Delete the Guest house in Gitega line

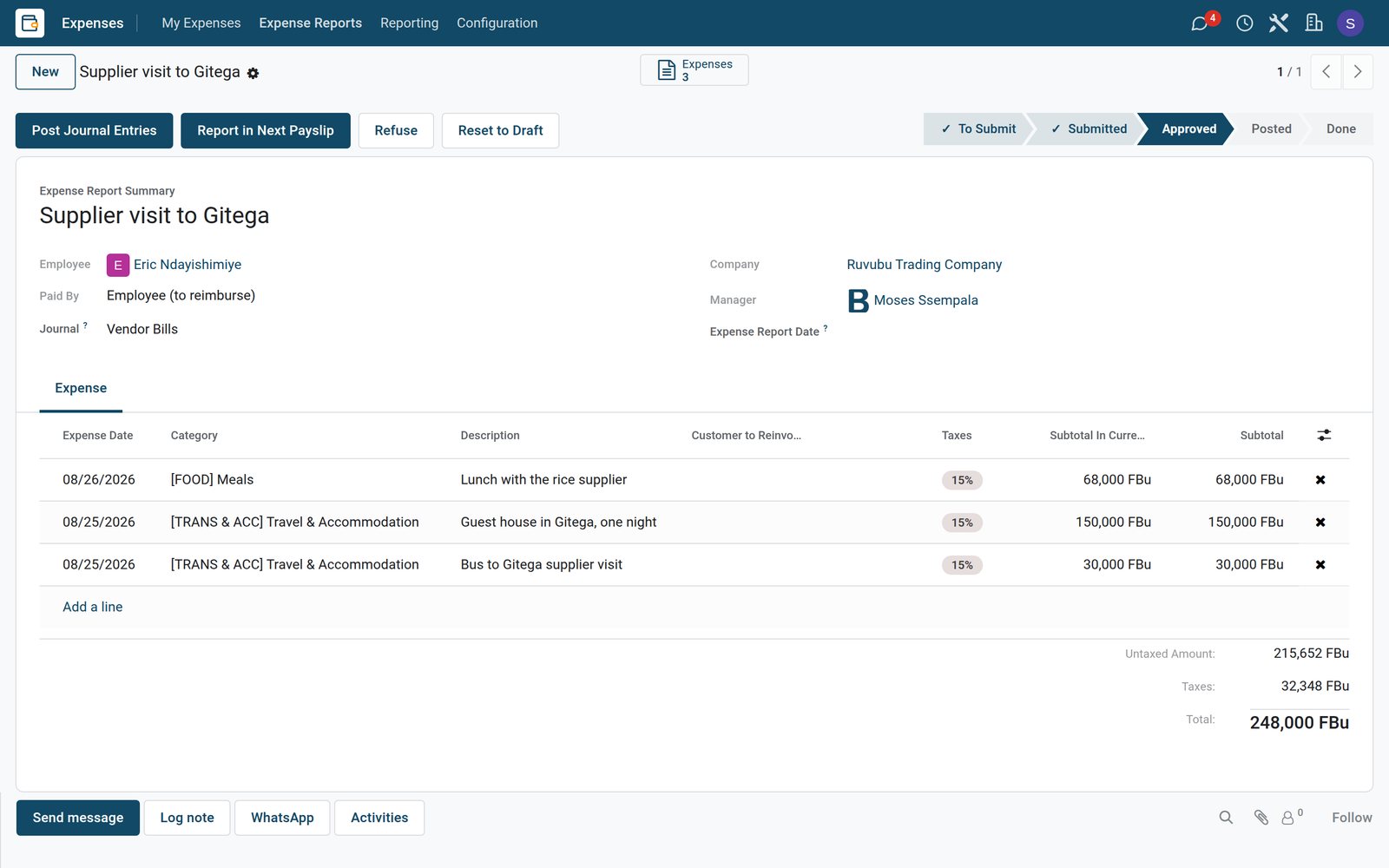(1320, 523)
